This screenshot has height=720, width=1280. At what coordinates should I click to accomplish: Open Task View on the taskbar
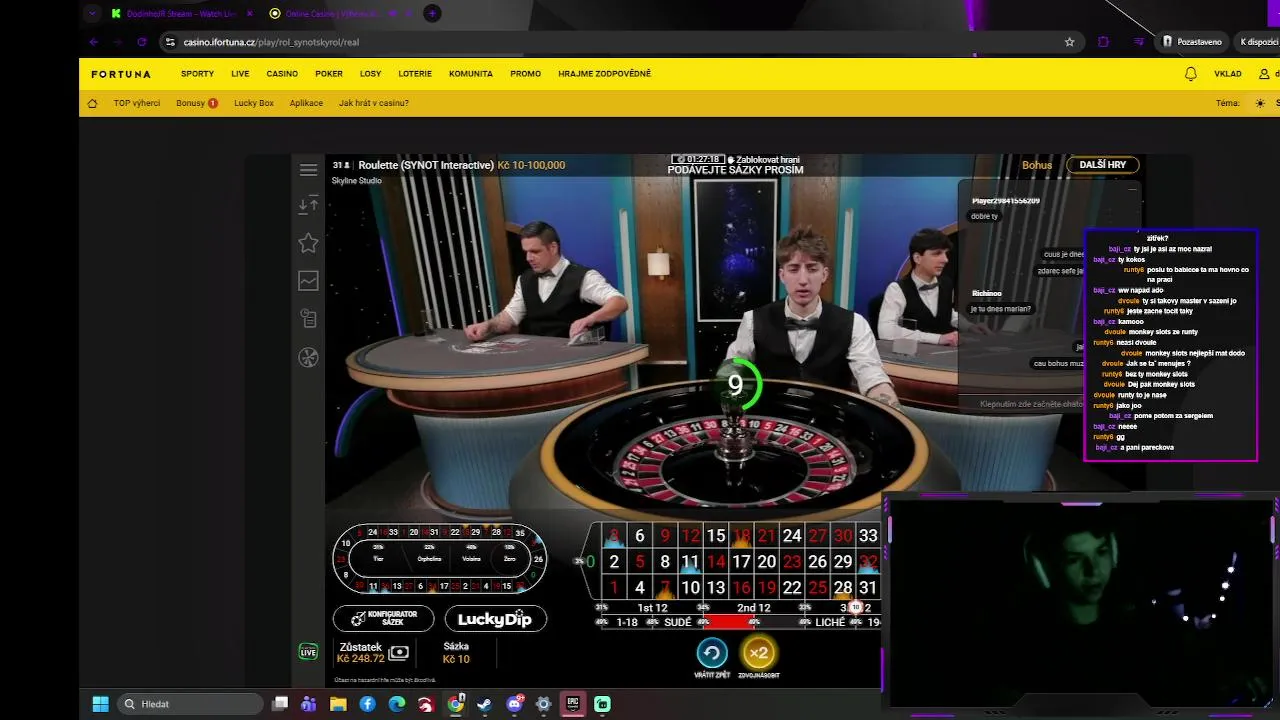coord(280,704)
